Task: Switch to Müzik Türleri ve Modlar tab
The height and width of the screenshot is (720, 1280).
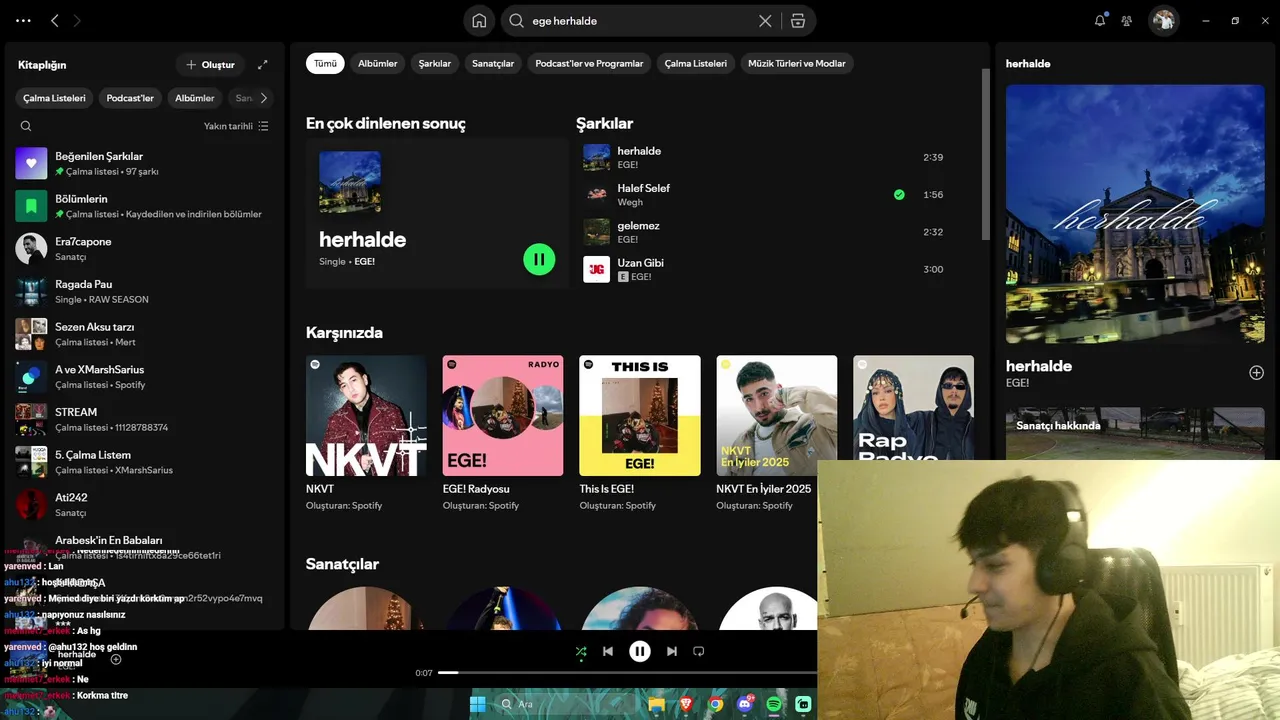Action: pyautogui.click(x=797, y=63)
